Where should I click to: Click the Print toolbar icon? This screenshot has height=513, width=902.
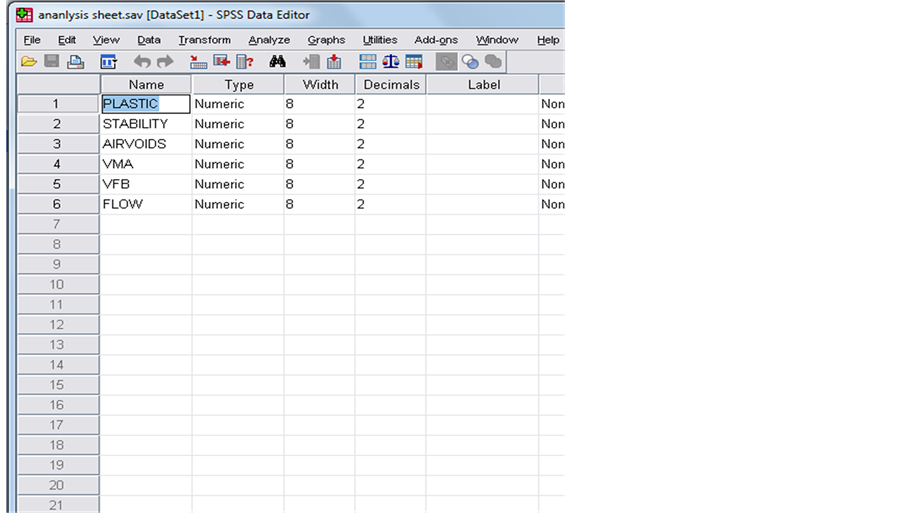(75, 62)
